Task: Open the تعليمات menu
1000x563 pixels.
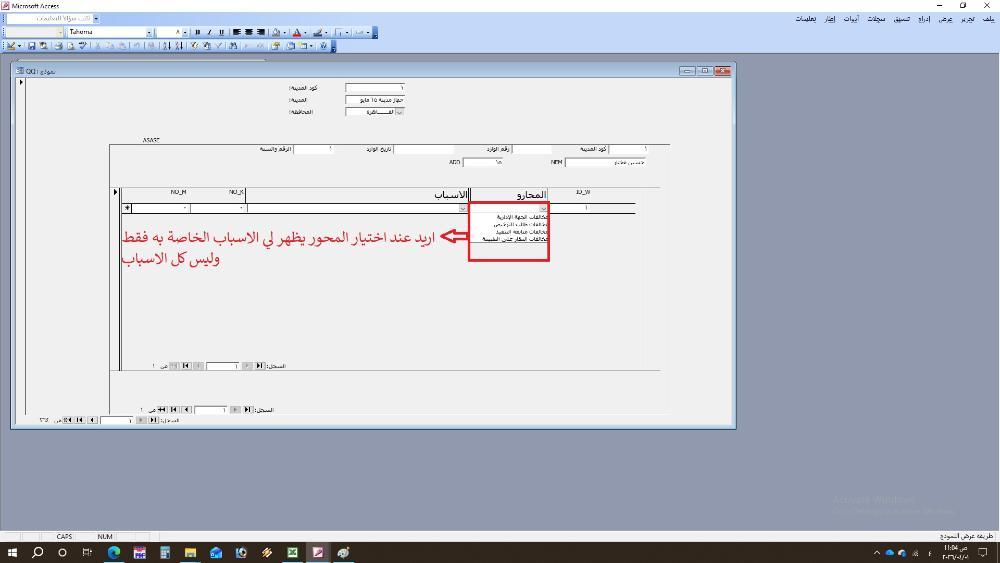Action: click(805, 19)
